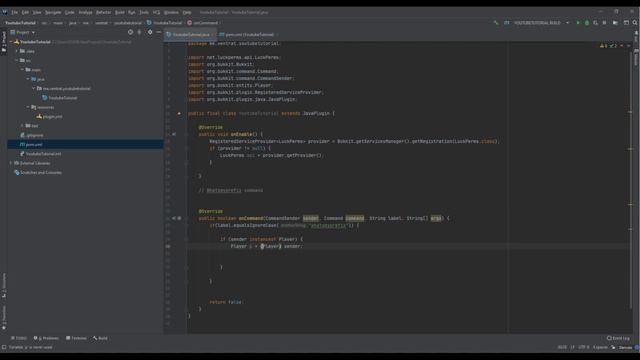Open the Window menu
640x360 pixels.
click(x=171, y=12)
